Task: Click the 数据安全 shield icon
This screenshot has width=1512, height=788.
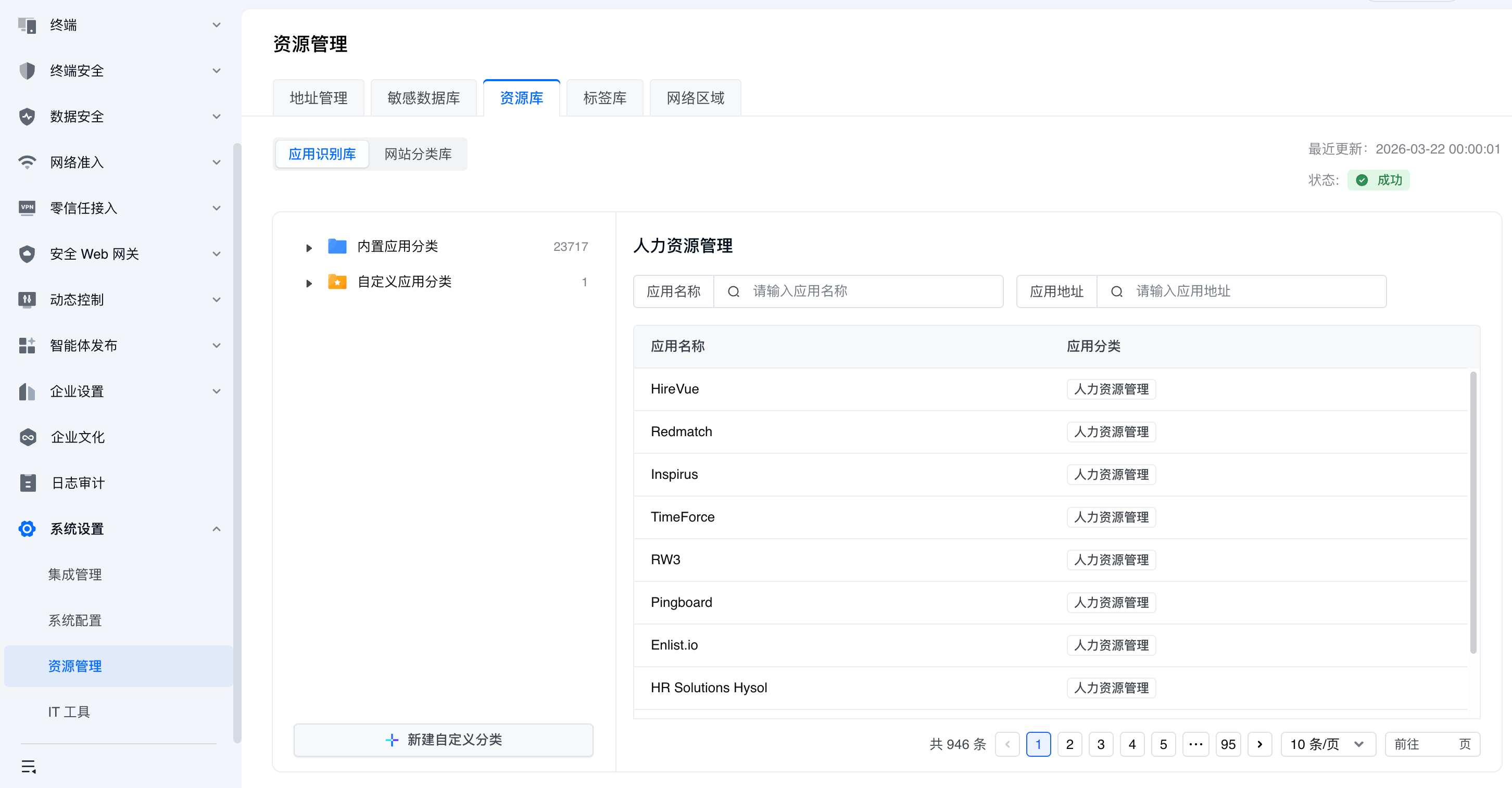Action: 27,117
